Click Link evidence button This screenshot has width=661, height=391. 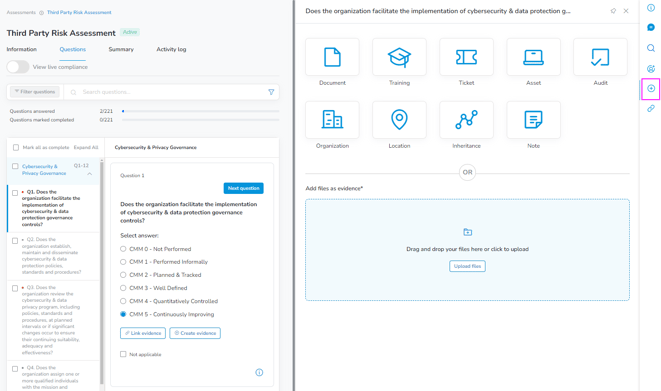point(143,333)
